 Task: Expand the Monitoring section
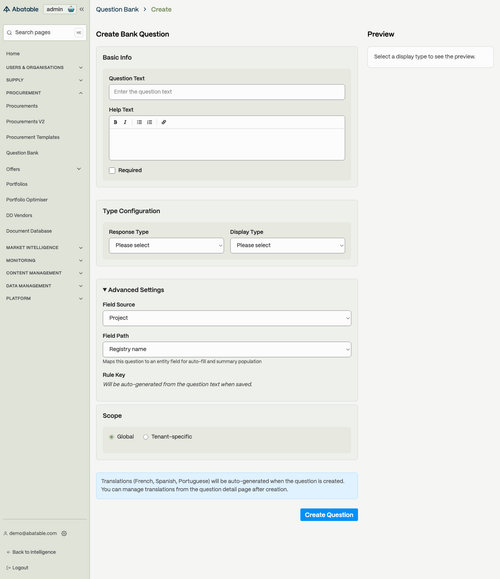tap(44, 261)
